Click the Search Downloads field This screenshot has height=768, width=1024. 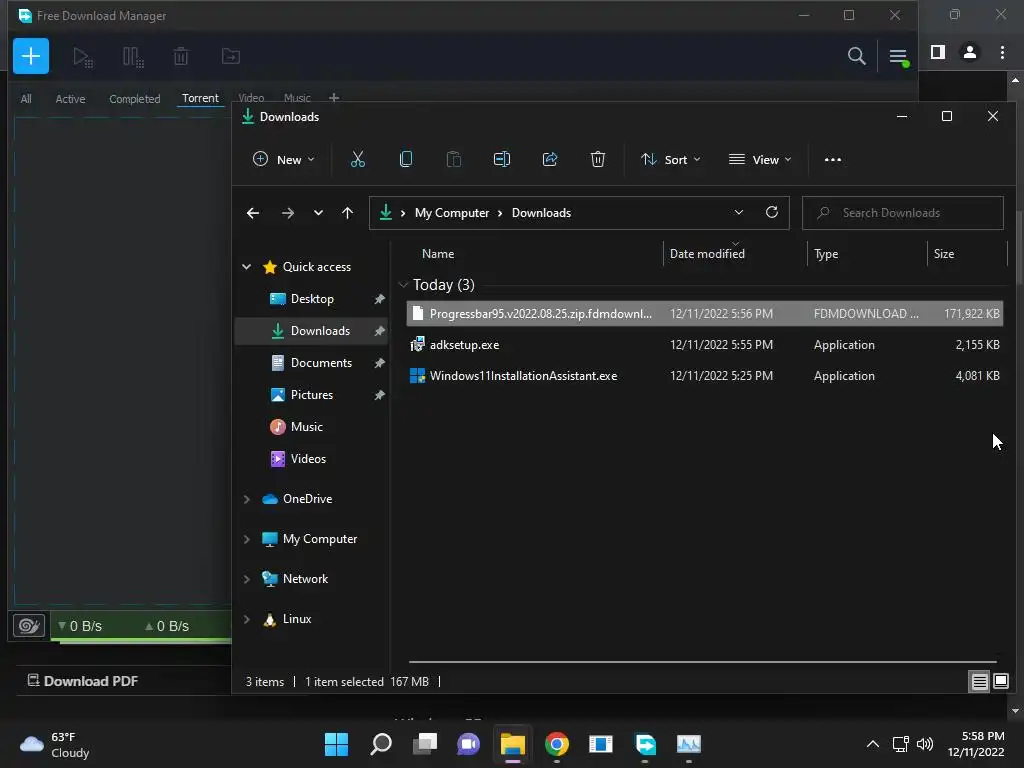(x=903, y=213)
